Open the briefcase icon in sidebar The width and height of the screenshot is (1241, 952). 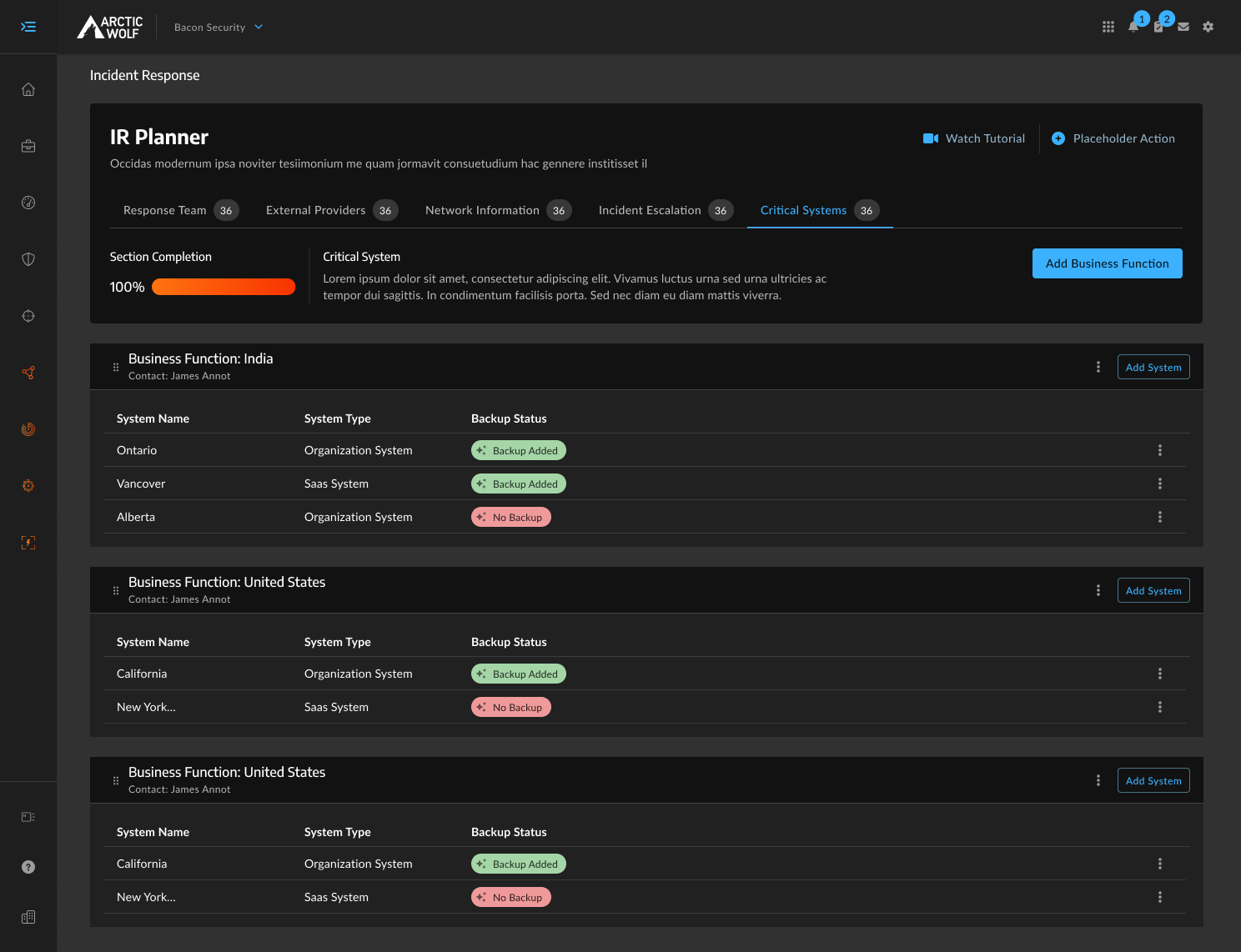coord(28,146)
